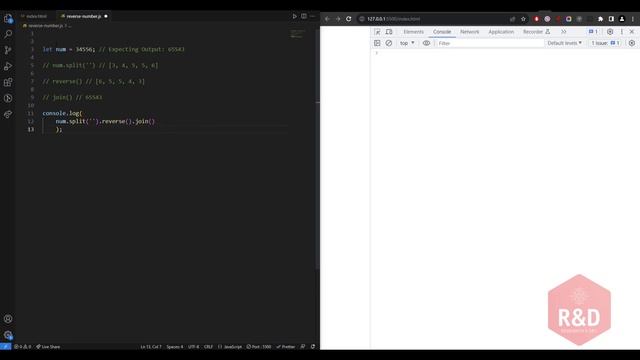Show the console sidebar panel
The width and height of the screenshot is (640, 360).
(377, 43)
